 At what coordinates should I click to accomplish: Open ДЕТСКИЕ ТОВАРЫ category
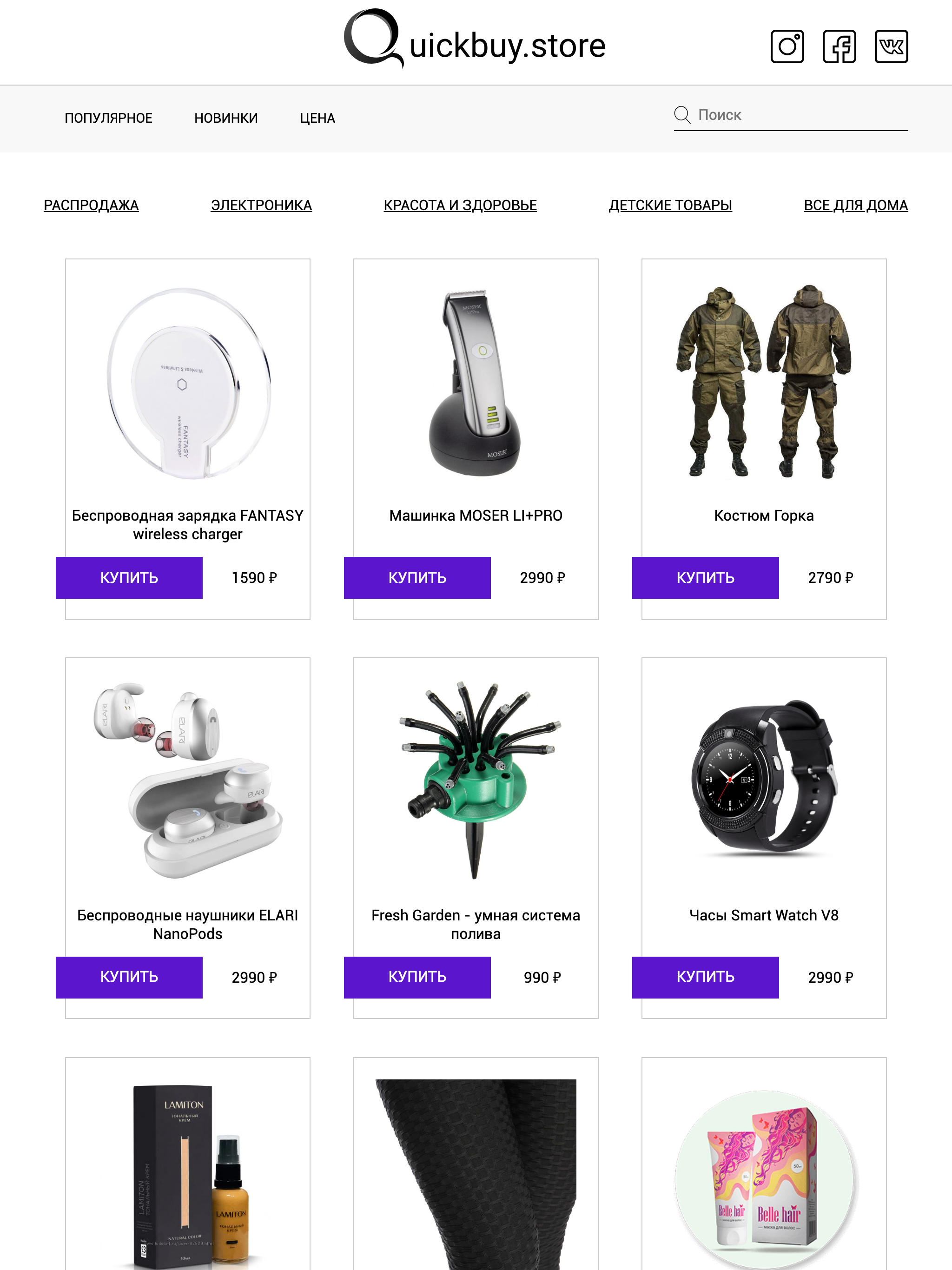pyautogui.click(x=671, y=205)
